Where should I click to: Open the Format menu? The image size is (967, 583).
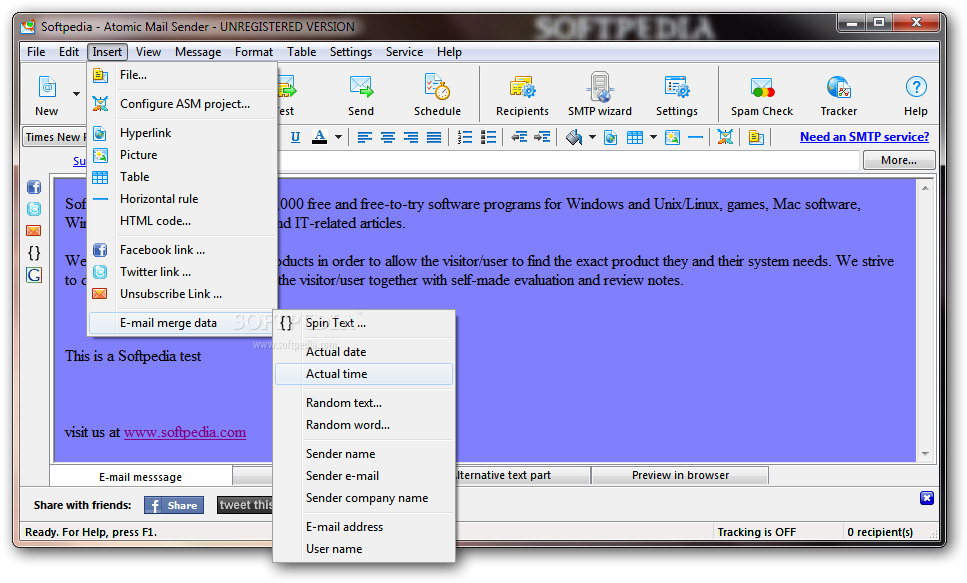point(253,52)
